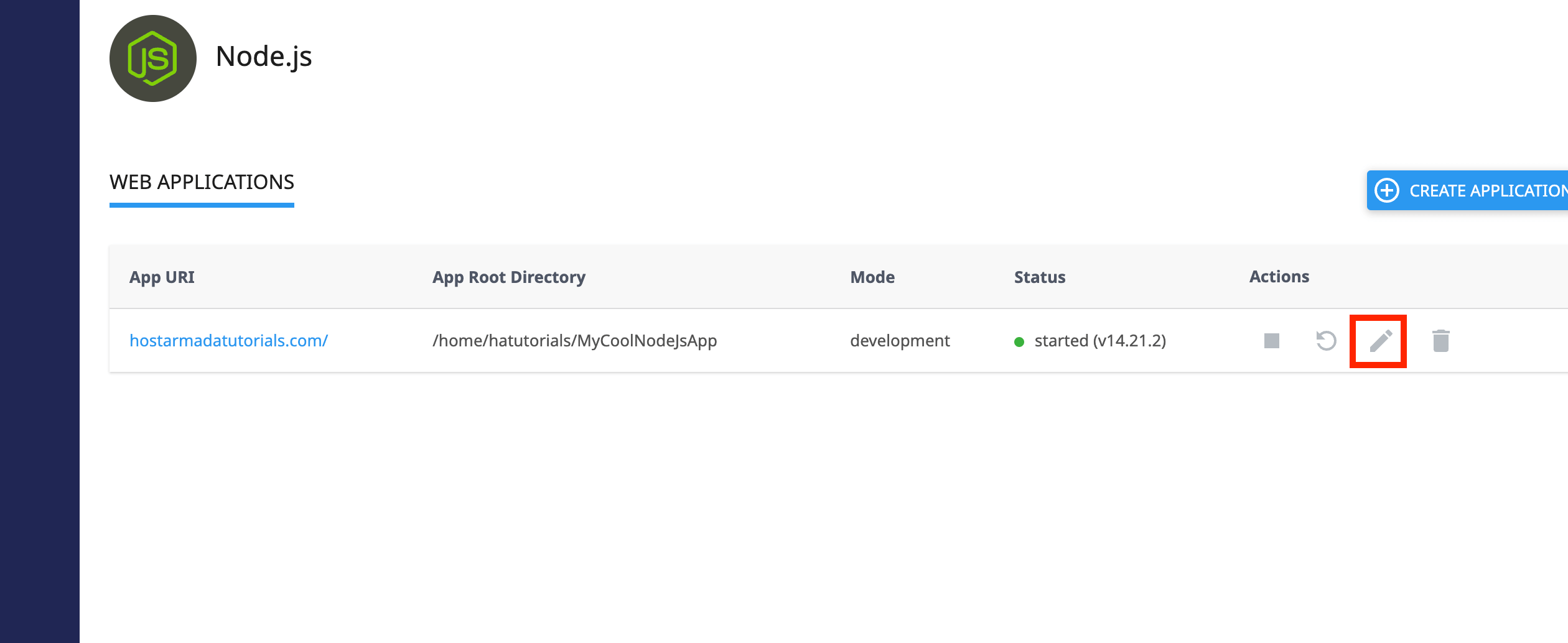Click the Node.js page title
The height and width of the screenshot is (643, 1568).
click(264, 57)
